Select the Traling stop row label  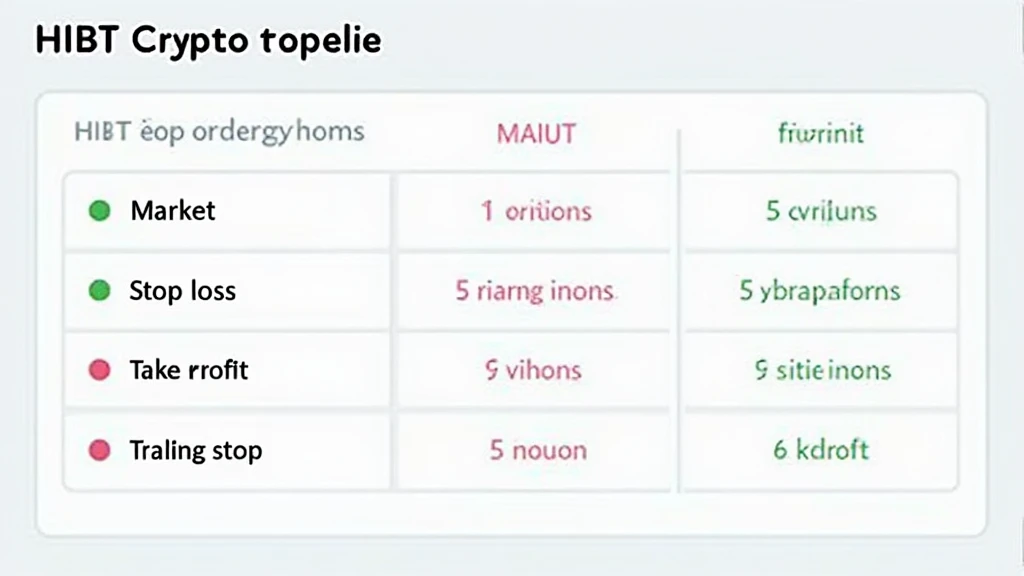pos(195,450)
